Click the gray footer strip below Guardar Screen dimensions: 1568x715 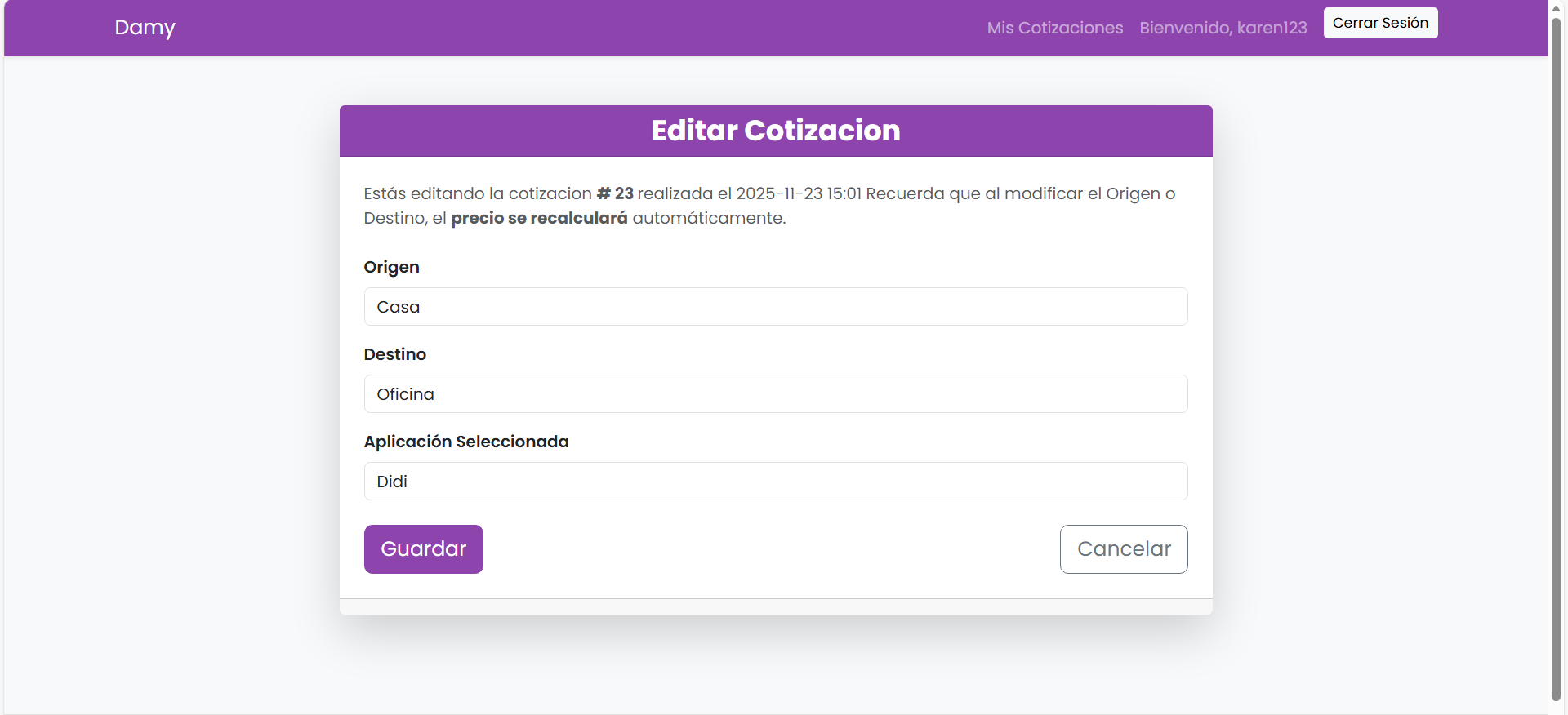775,606
